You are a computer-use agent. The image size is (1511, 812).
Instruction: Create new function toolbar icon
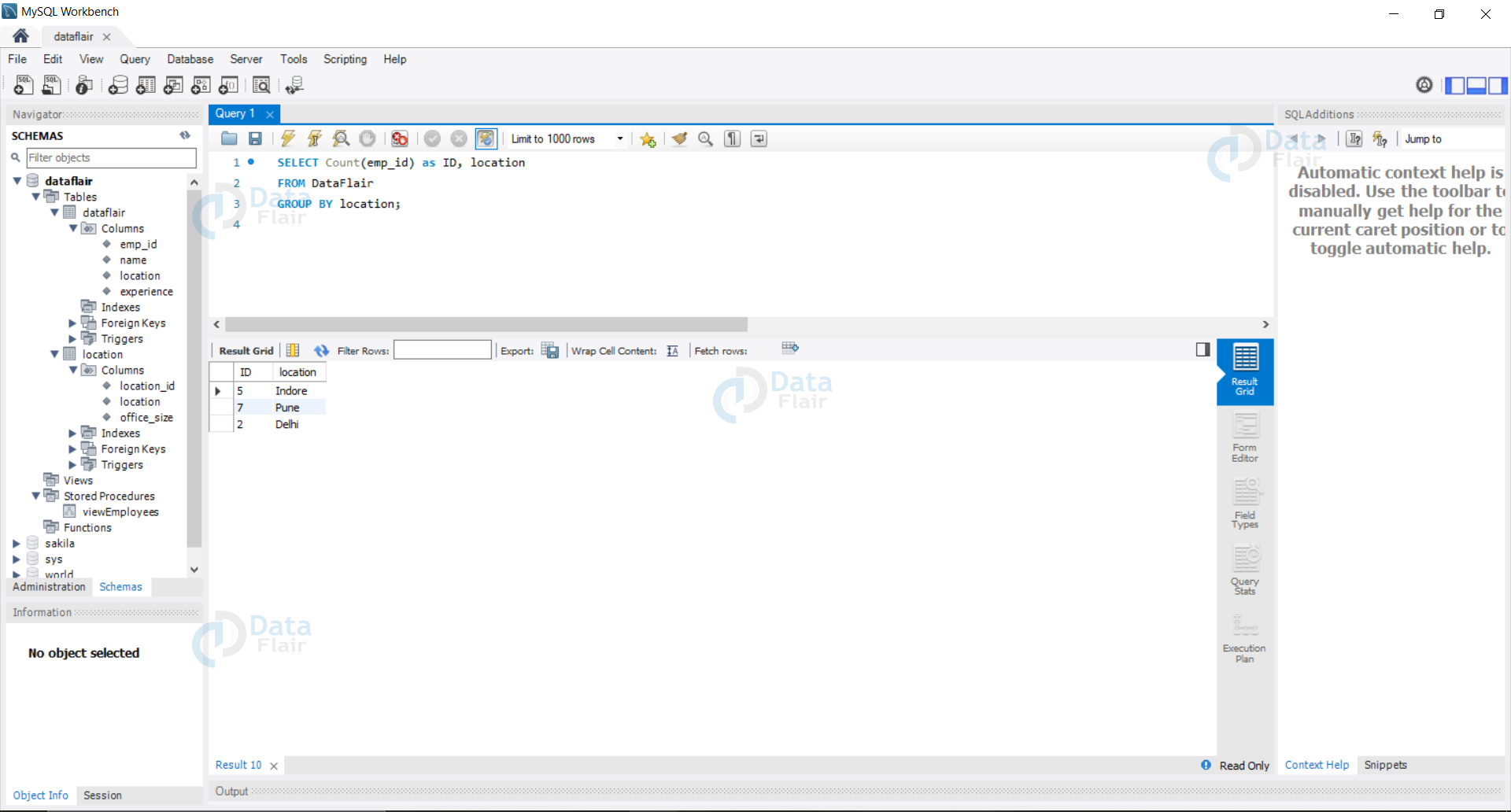point(228,85)
